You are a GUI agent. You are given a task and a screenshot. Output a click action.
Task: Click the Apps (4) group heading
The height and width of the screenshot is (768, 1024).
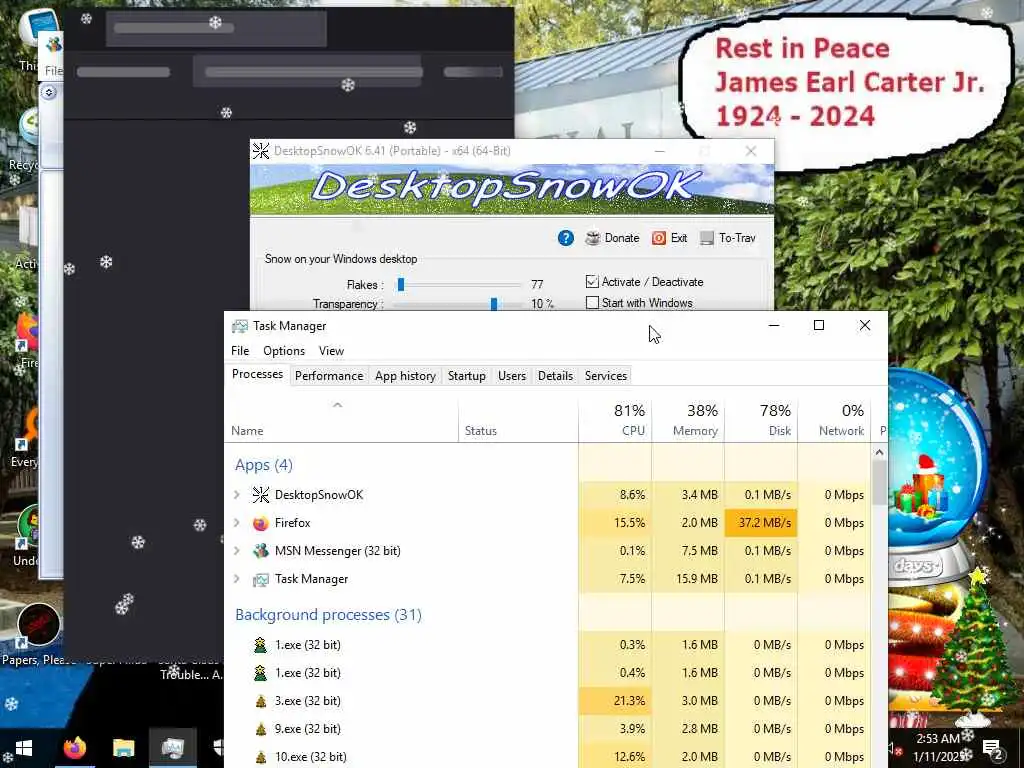[x=264, y=465]
